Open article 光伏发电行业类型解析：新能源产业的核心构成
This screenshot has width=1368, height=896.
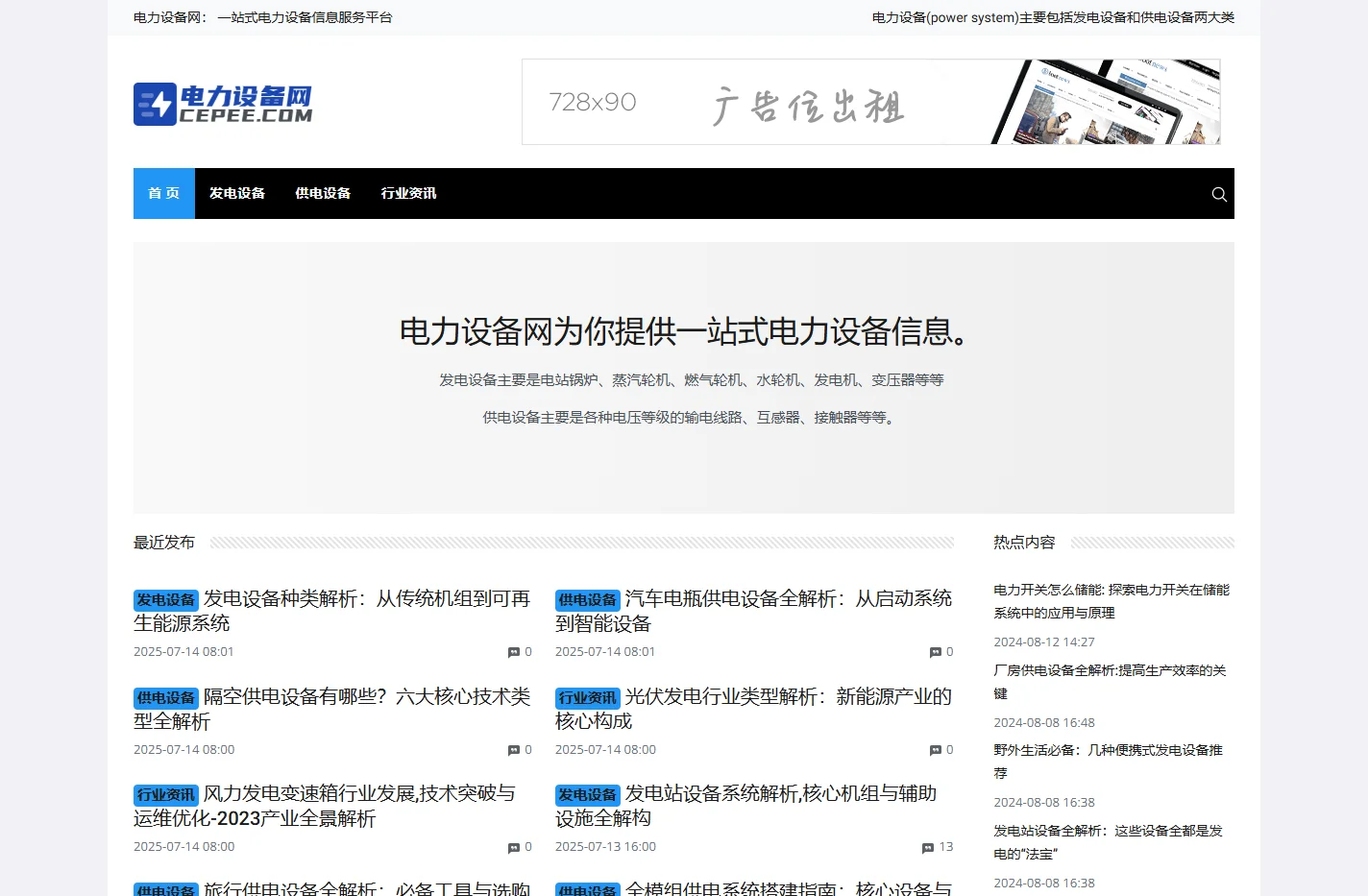[753, 709]
